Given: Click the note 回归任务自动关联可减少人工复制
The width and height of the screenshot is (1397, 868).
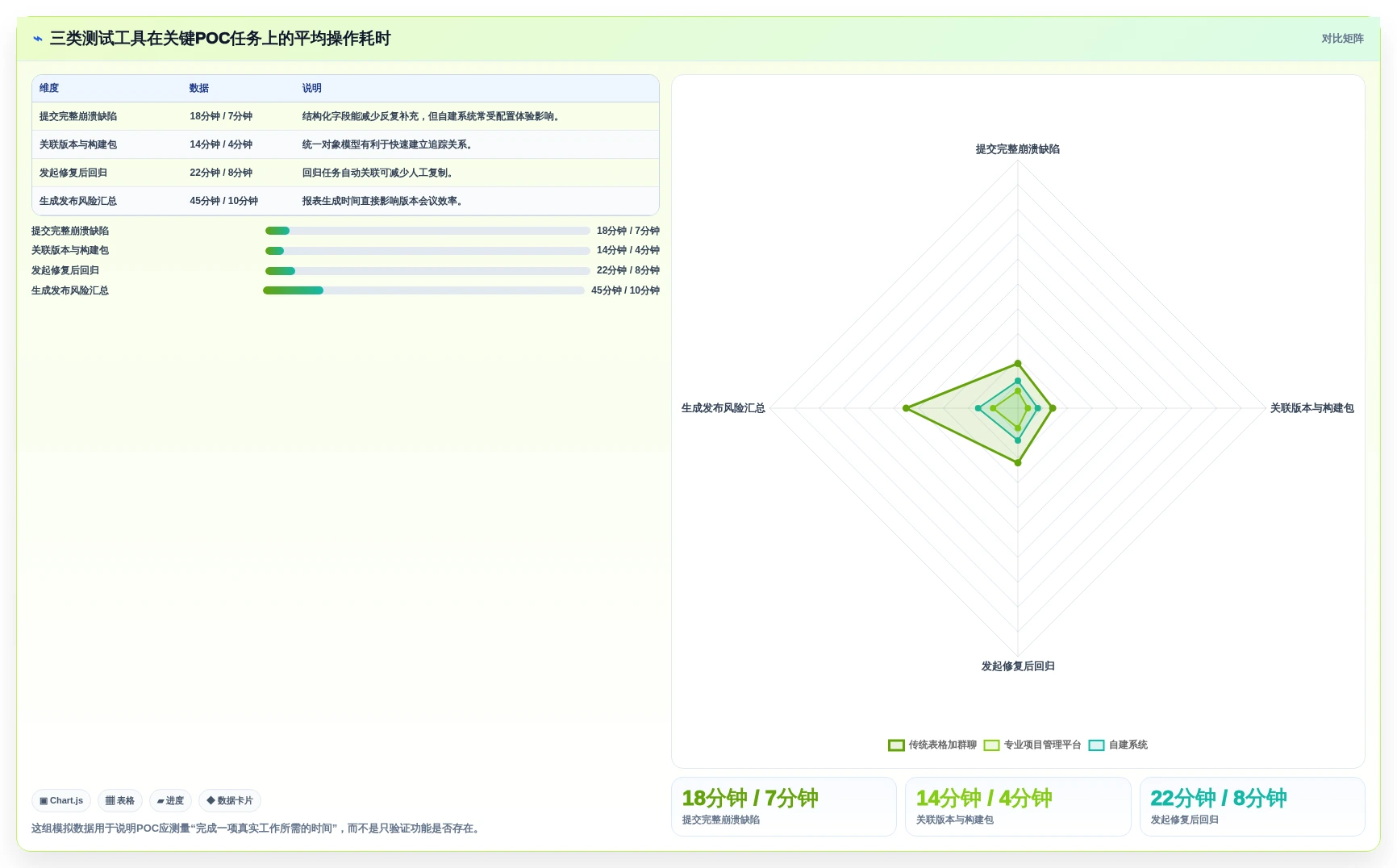Looking at the screenshot, I should click(x=378, y=173).
